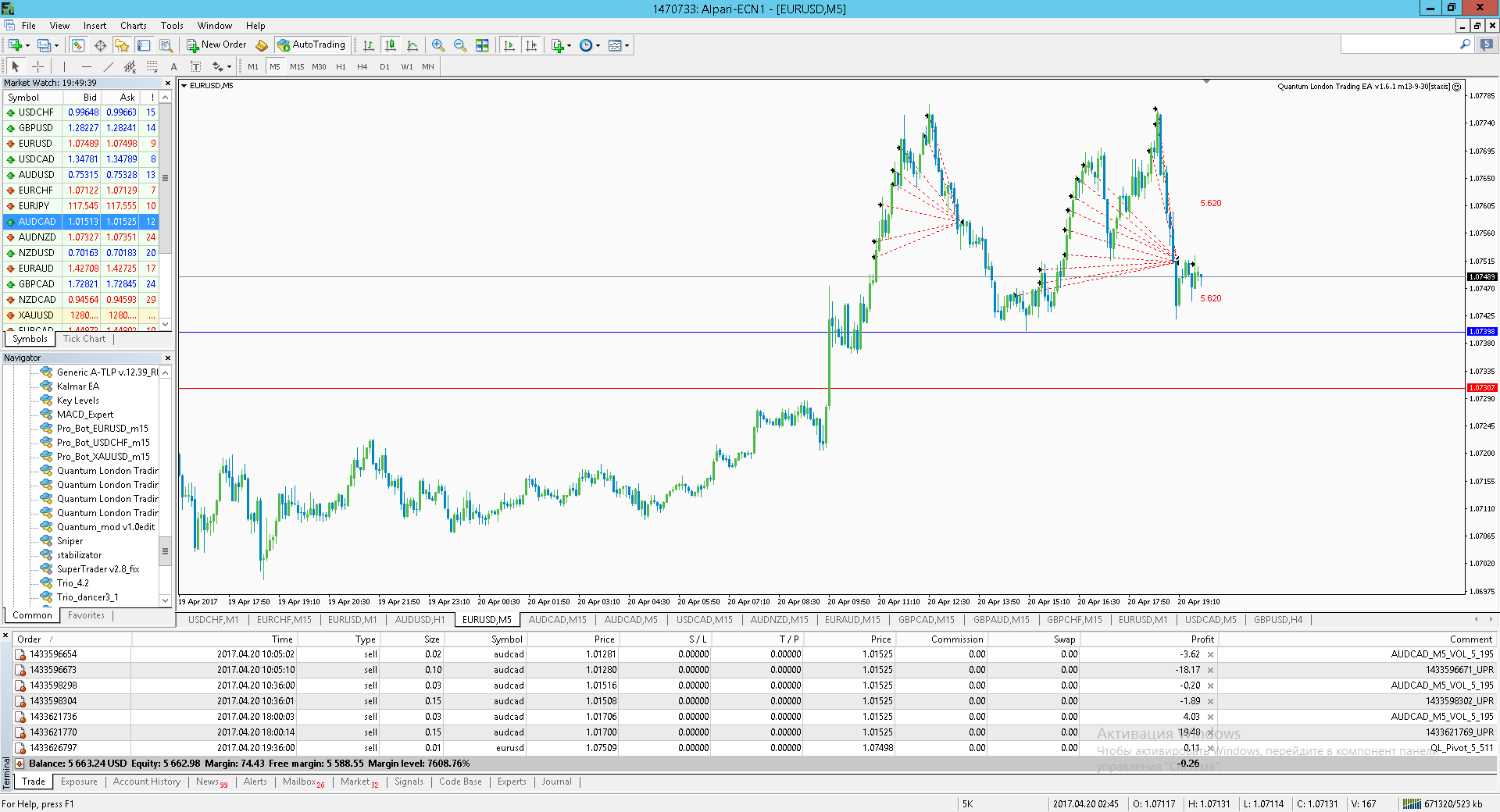
Task: Close the Navigator panel
Action: (167, 358)
